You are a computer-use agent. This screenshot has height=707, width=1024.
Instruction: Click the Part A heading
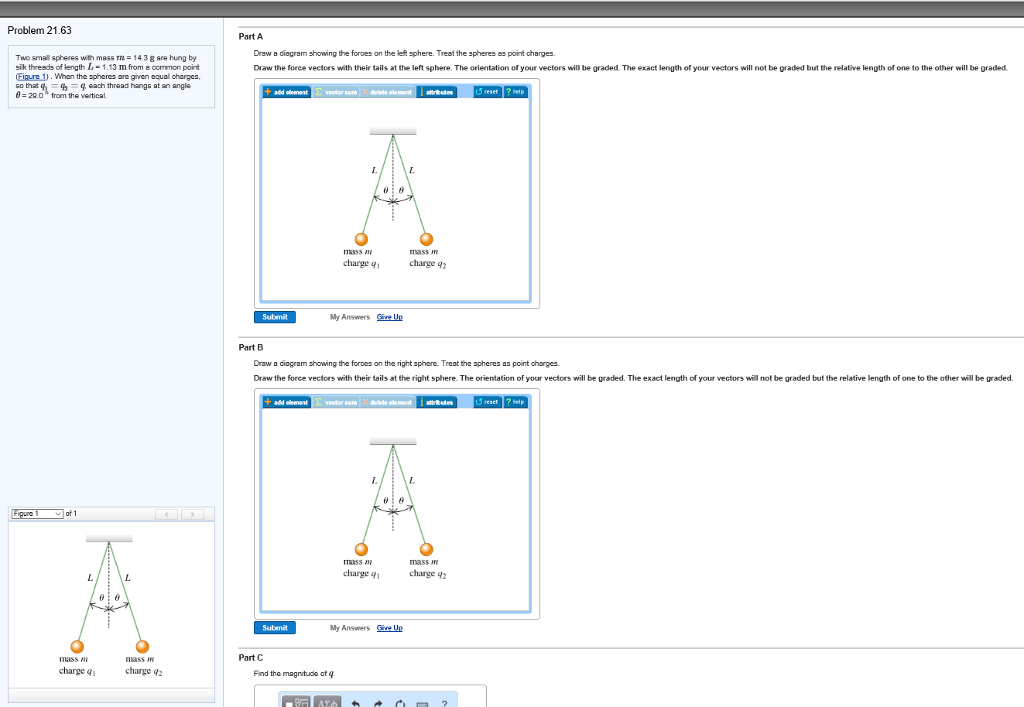pos(251,37)
